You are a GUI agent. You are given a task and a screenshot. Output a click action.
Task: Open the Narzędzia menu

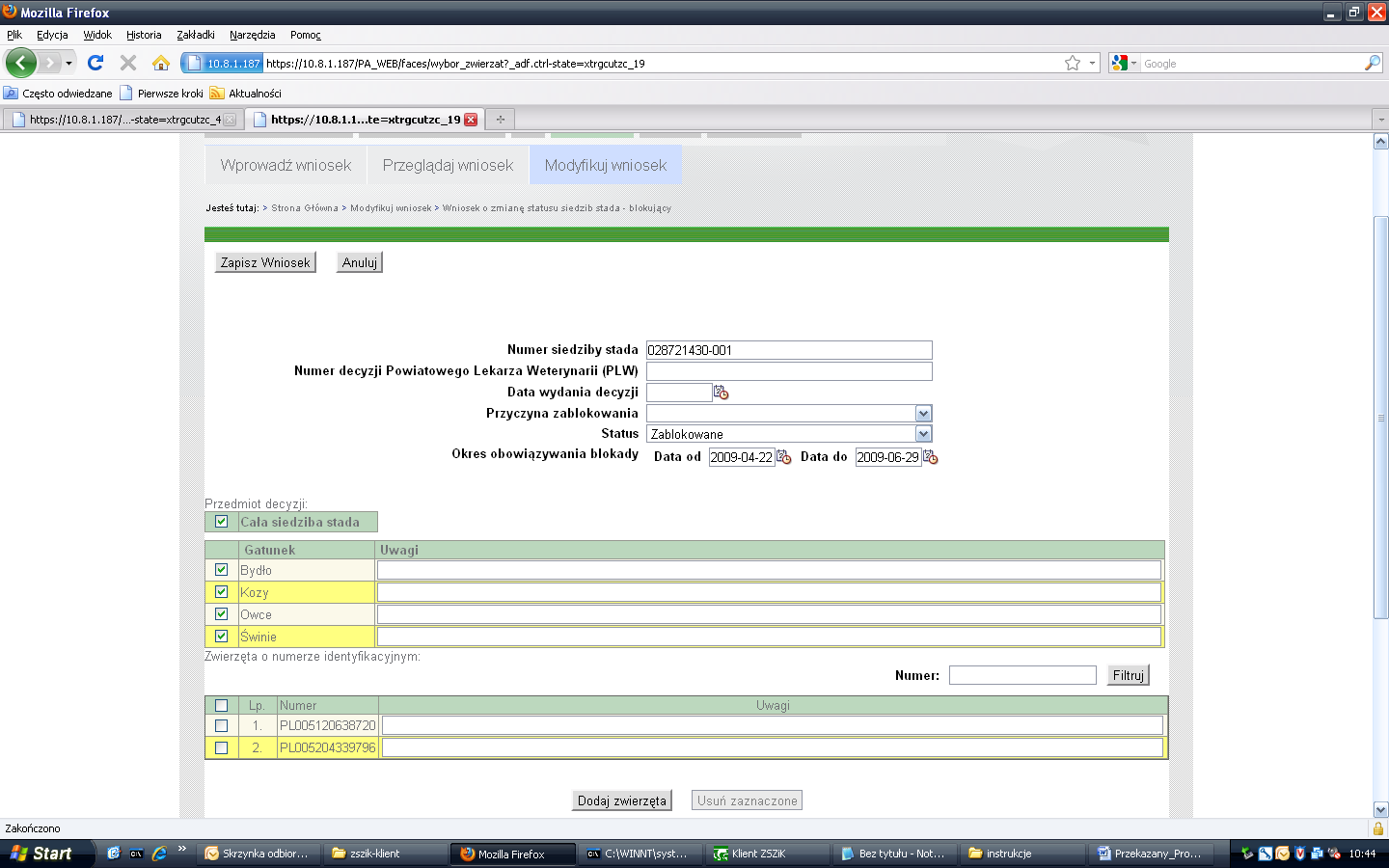point(253,35)
